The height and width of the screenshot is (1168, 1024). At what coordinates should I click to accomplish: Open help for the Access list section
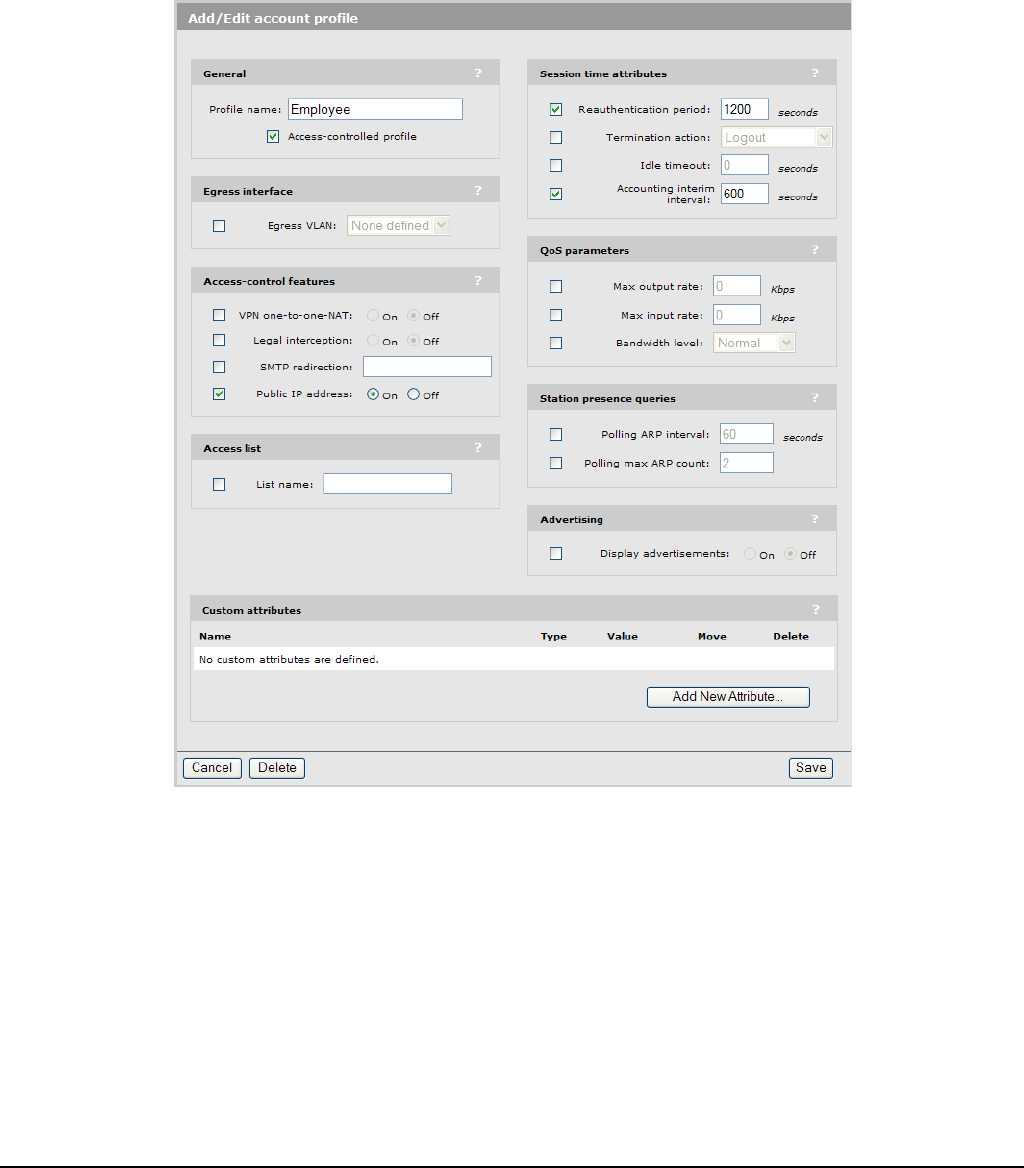coord(478,448)
